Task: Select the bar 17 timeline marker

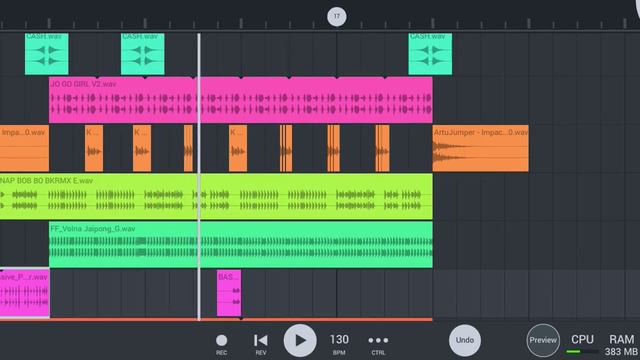Action: 337,17
